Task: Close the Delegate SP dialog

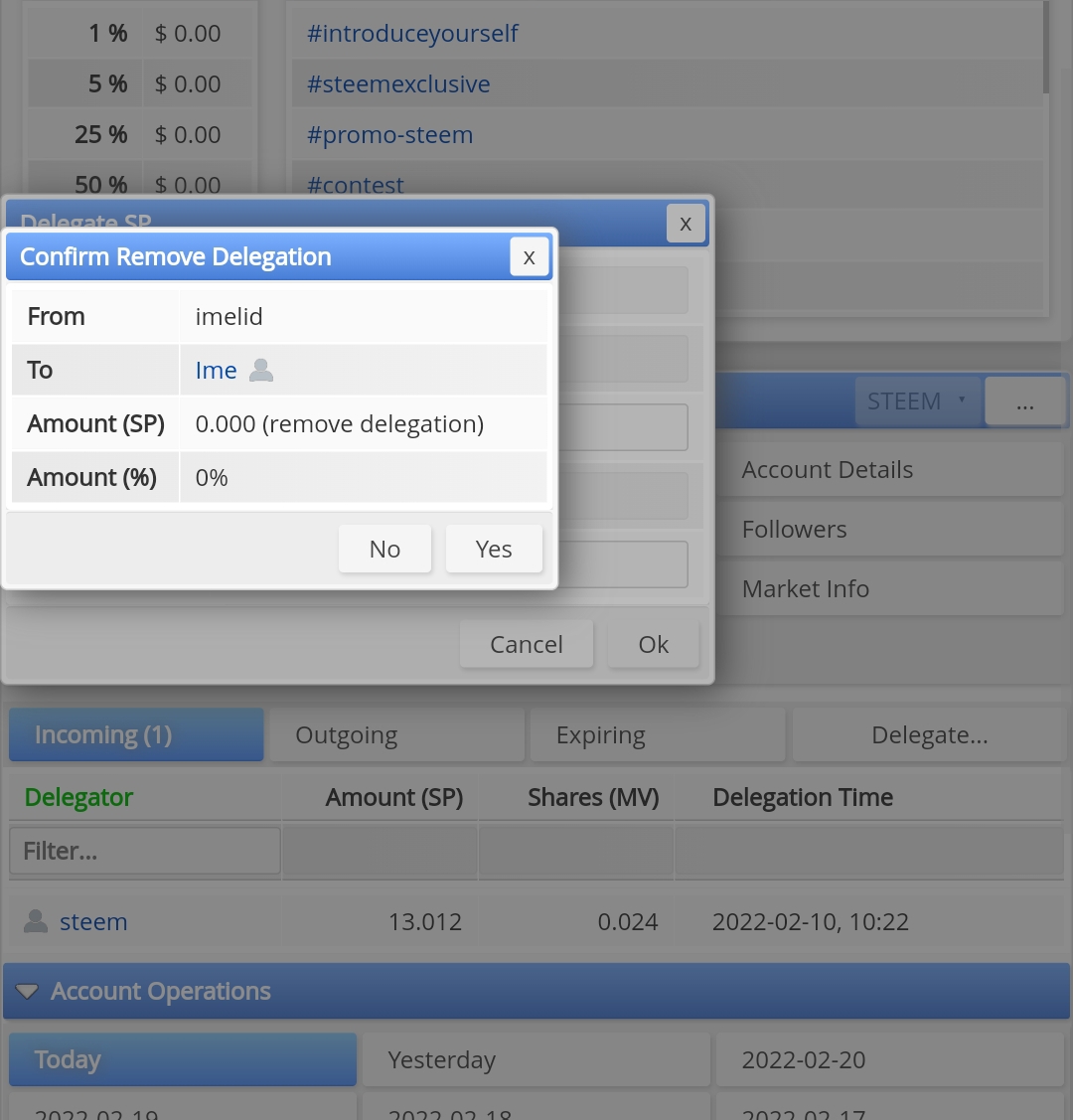Action: (x=686, y=224)
